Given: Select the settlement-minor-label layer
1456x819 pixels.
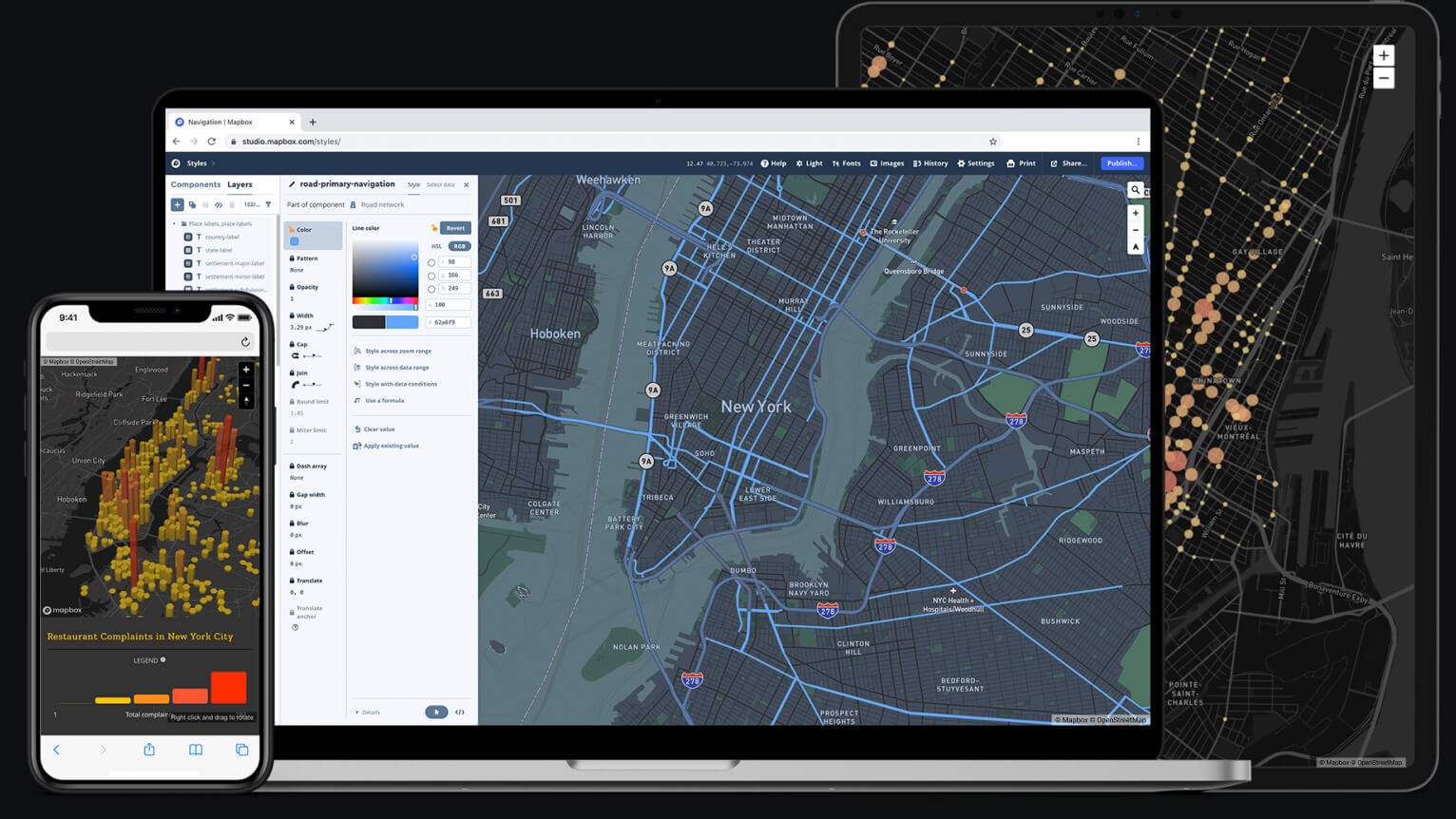Looking at the screenshot, I should pos(235,276).
